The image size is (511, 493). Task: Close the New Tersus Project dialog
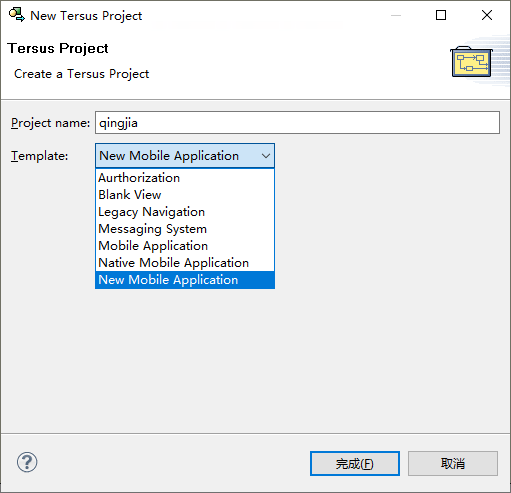[x=487, y=15]
